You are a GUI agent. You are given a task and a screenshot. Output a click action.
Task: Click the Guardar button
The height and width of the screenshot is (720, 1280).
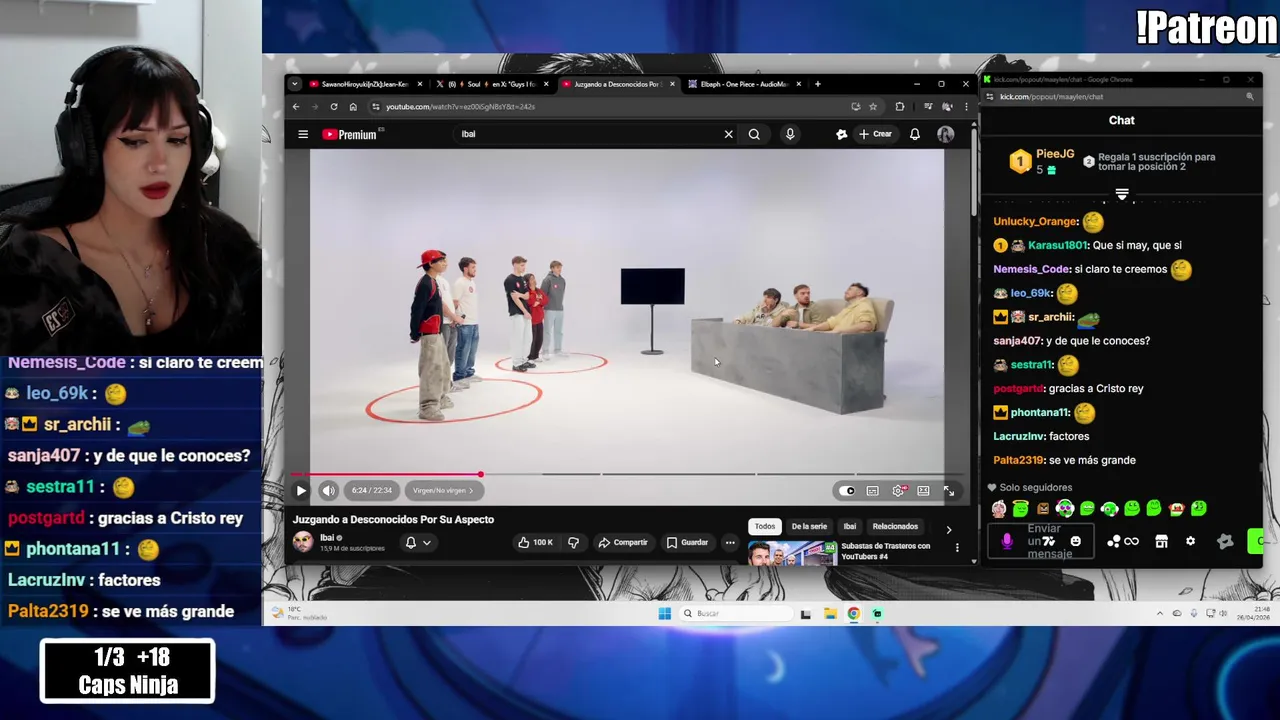(x=687, y=542)
